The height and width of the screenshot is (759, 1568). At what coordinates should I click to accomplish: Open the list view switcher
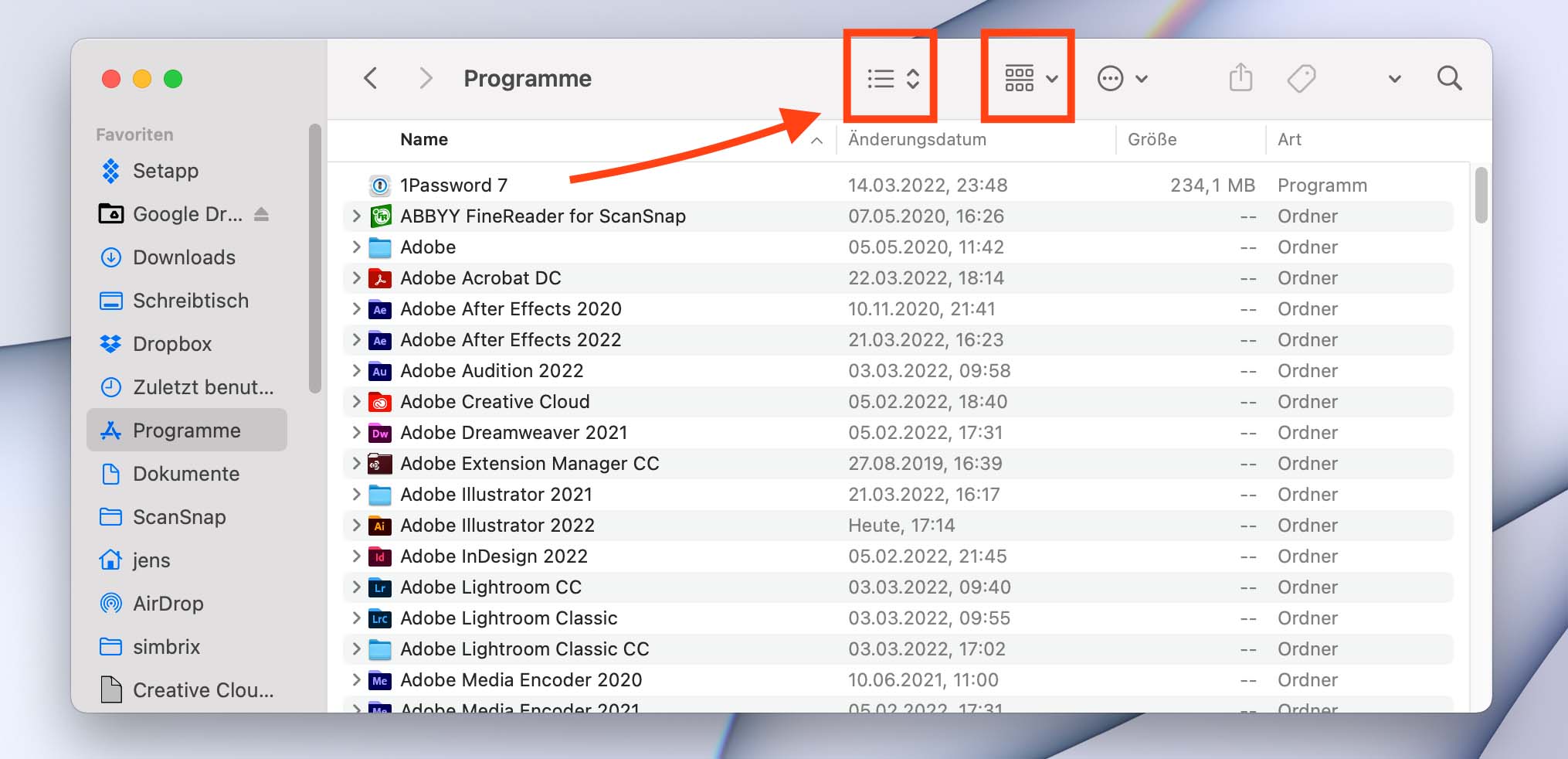click(x=892, y=78)
